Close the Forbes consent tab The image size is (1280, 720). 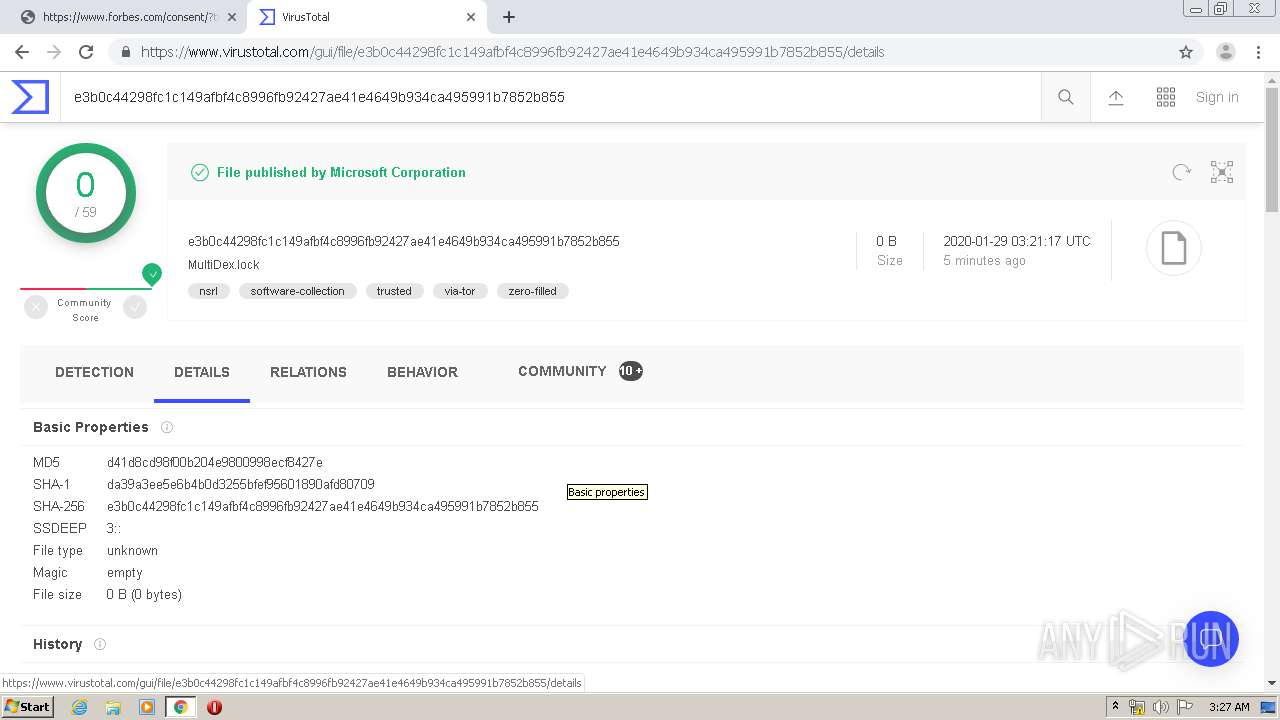point(232,17)
